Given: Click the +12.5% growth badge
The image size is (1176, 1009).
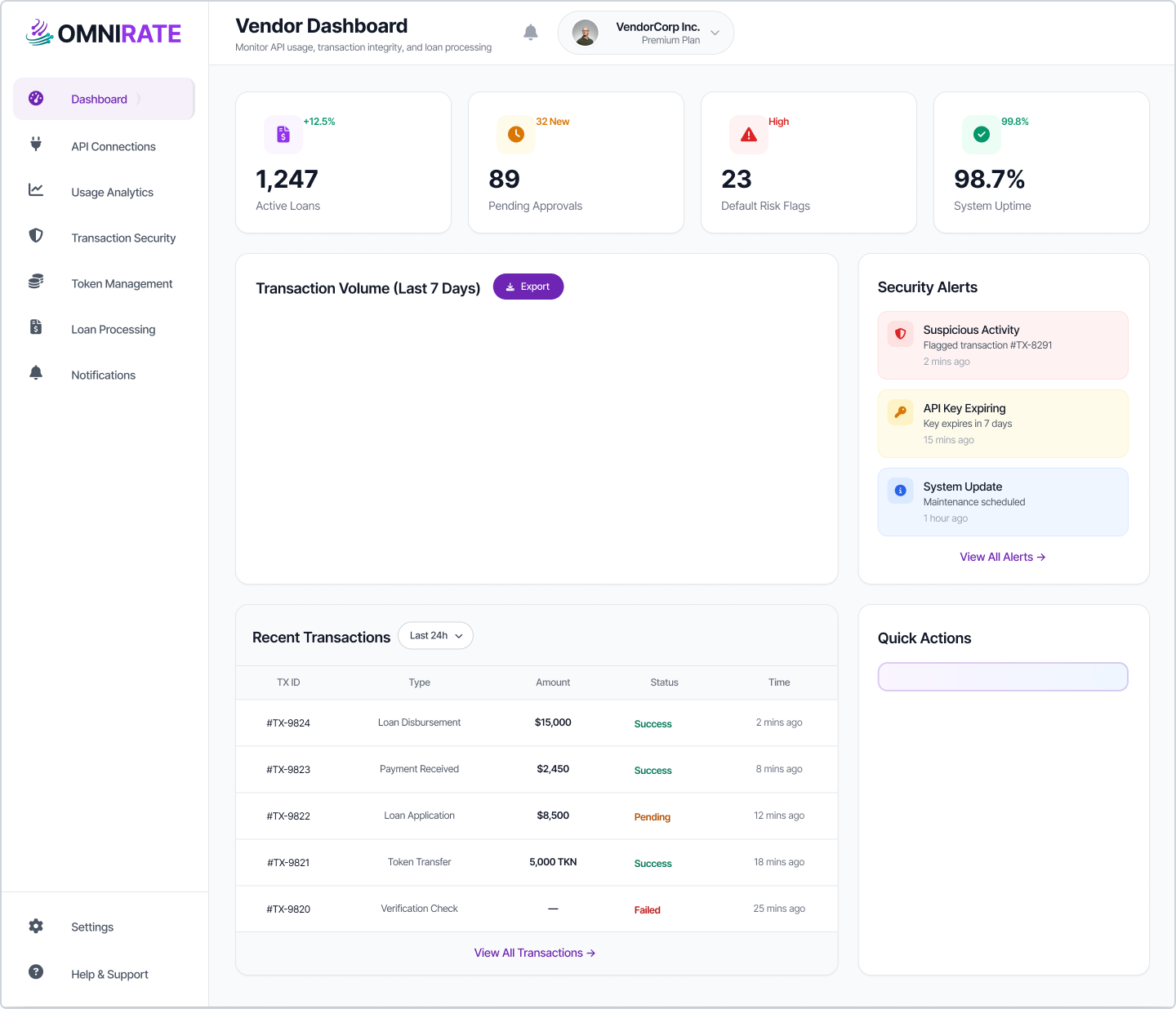Looking at the screenshot, I should (x=319, y=122).
